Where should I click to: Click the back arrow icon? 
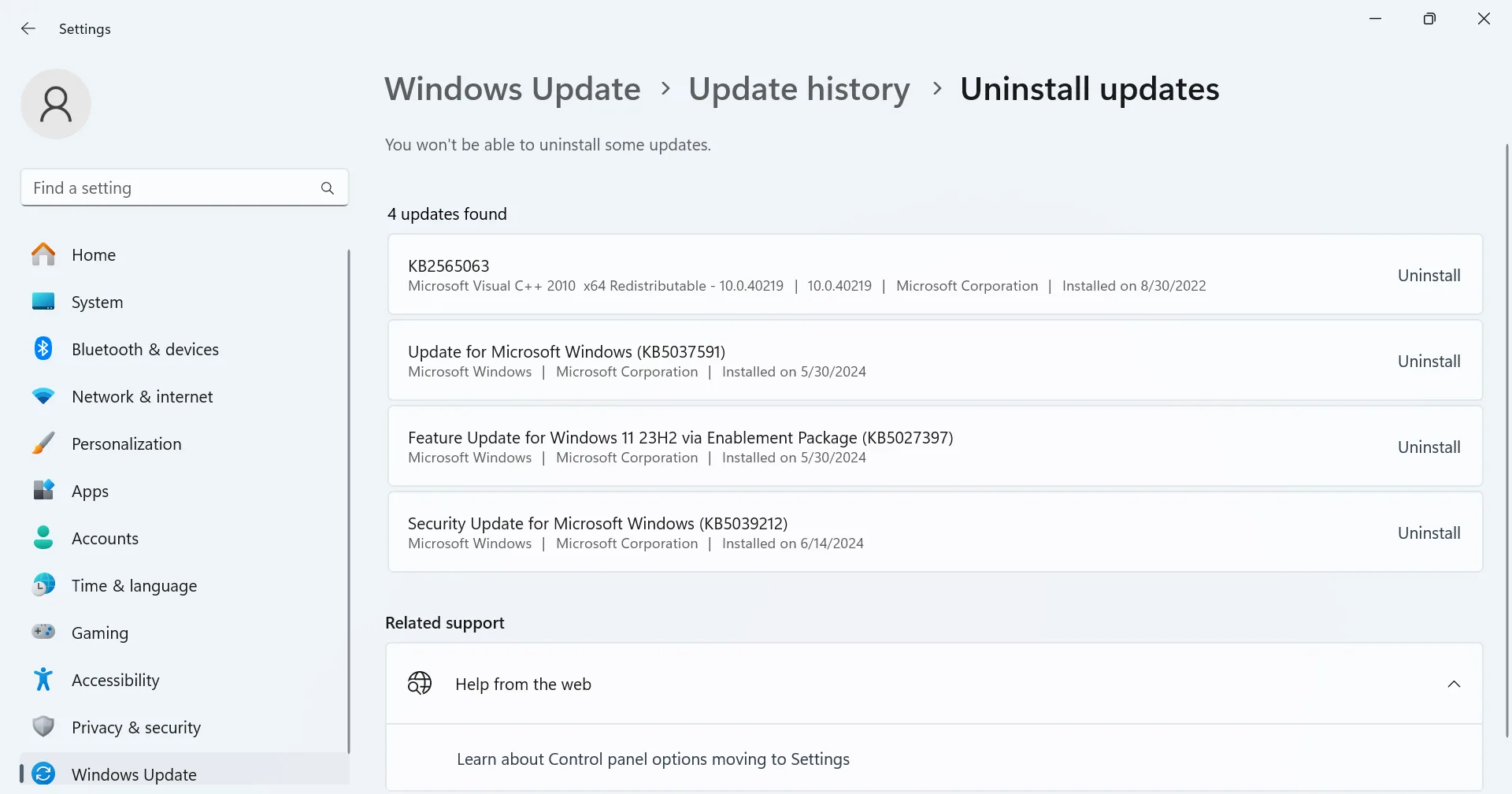pyautogui.click(x=28, y=28)
